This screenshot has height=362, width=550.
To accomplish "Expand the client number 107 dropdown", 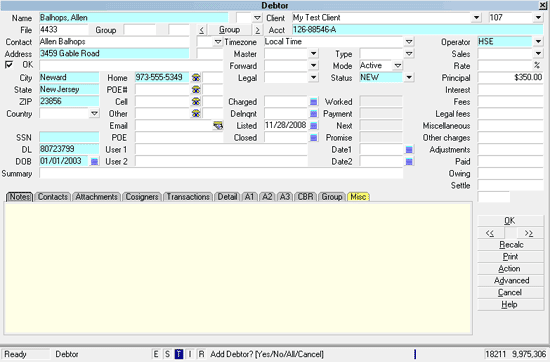I will pyautogui.click(x=538, y=18).
